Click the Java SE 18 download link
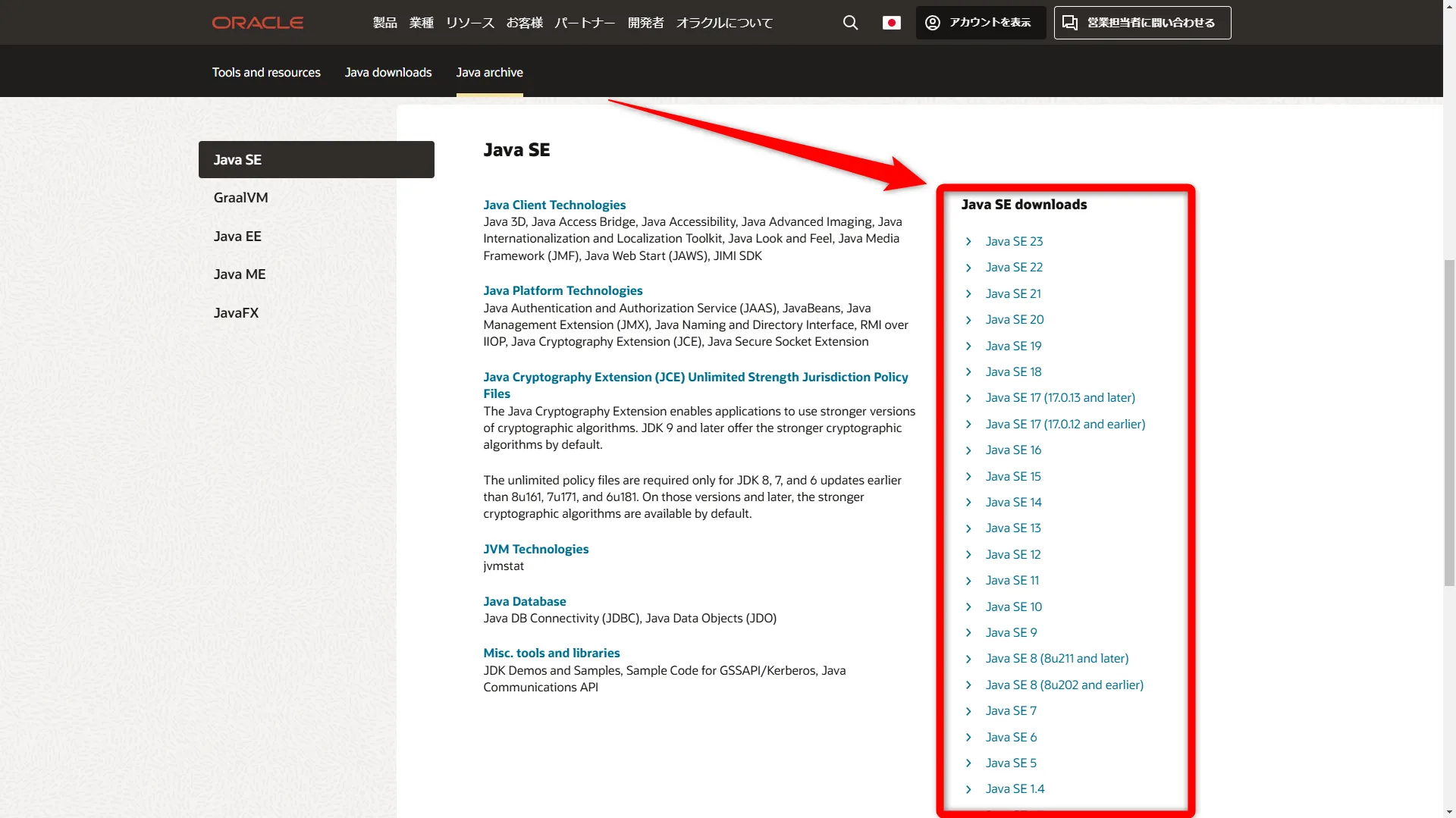This screenshot has width=1456, height=818. (x=1013, y=371)
